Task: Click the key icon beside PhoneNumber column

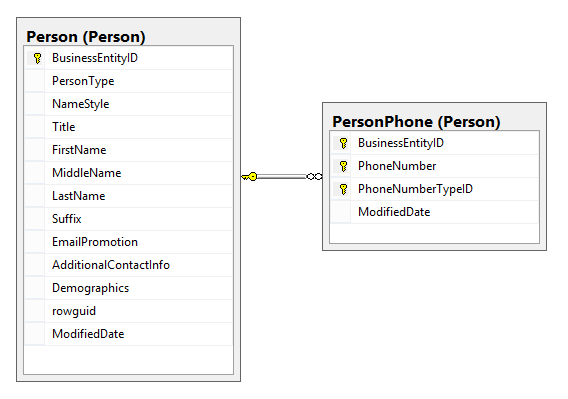Action: pos(343,166)
